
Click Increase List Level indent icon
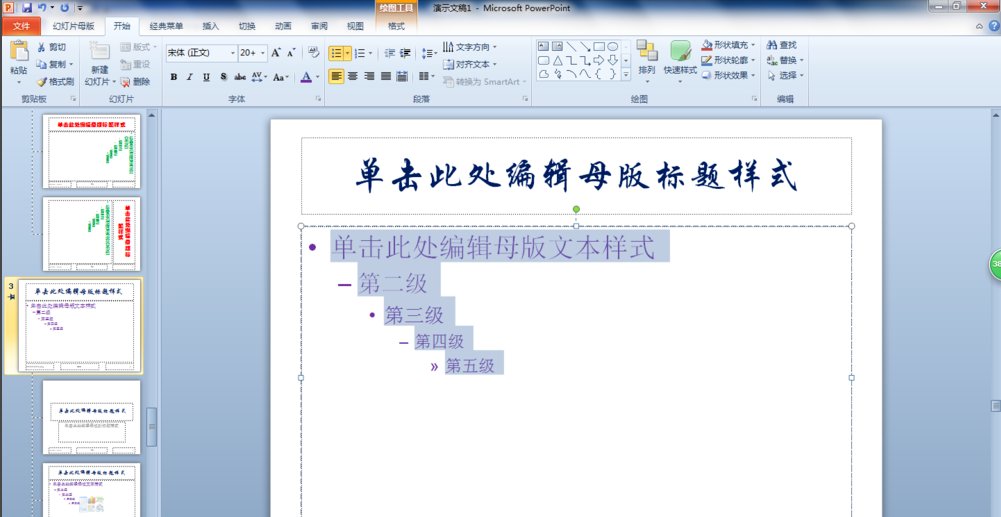405,53
